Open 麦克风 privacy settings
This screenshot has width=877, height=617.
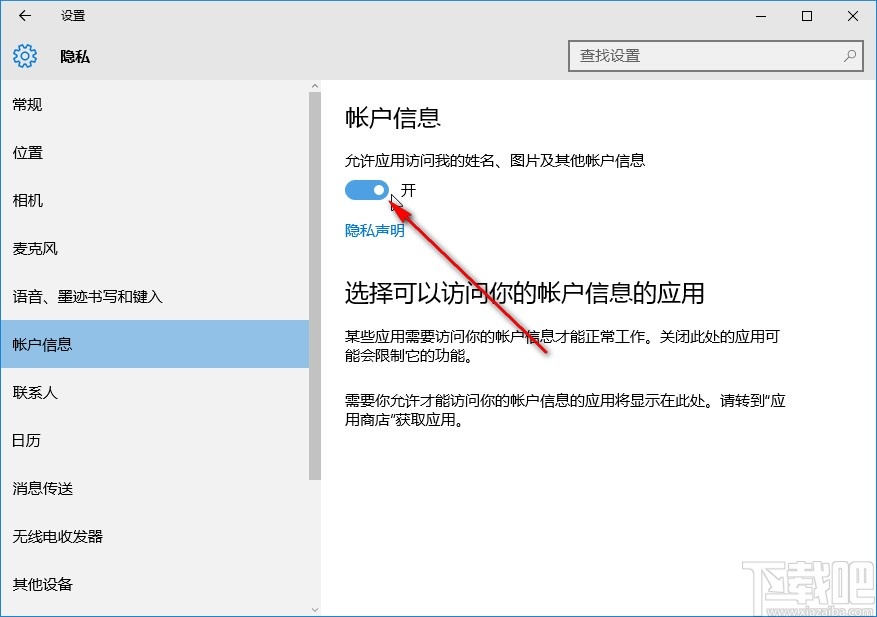tap(35, 248)
